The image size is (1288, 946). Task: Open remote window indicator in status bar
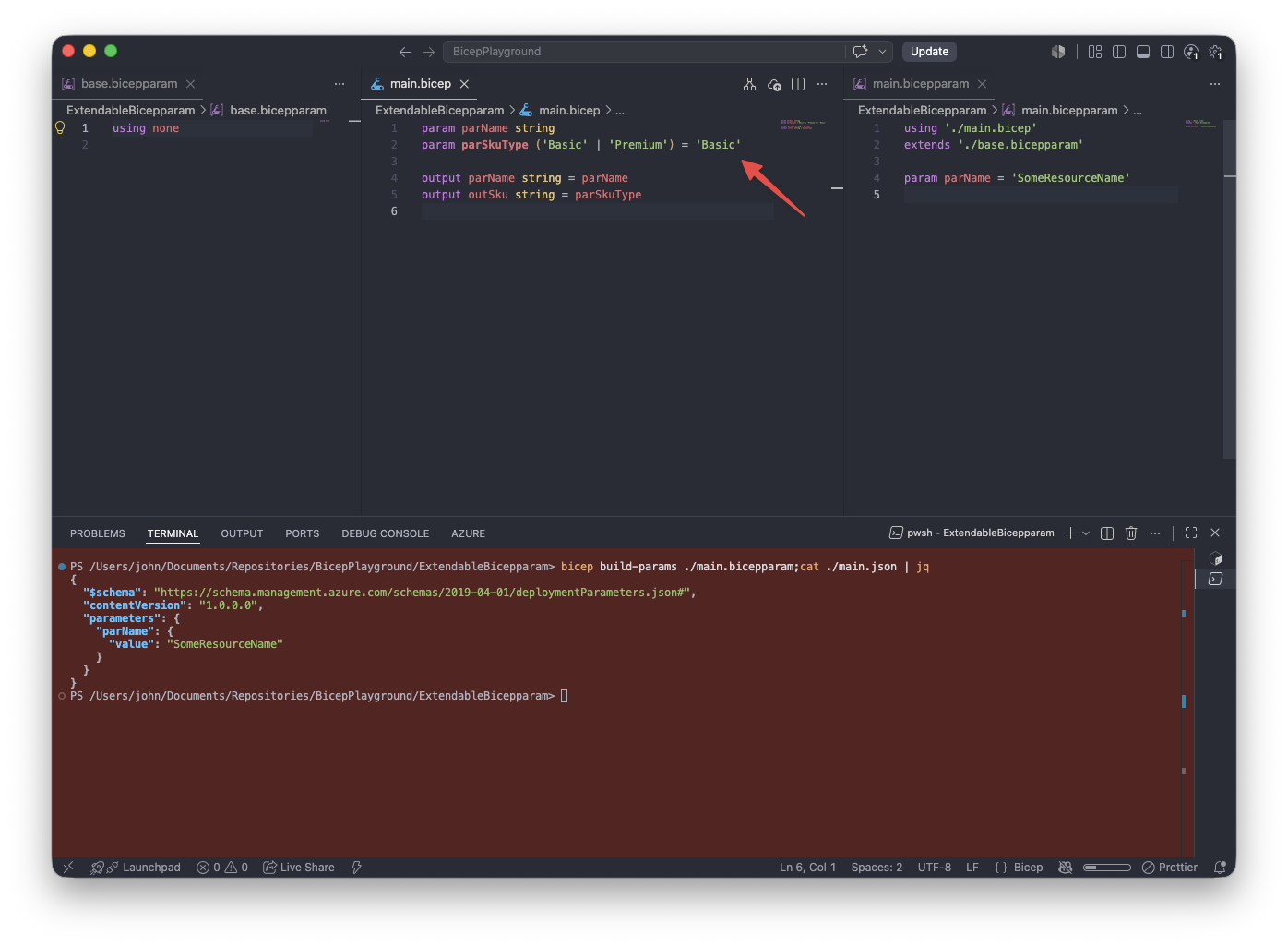coord(67,868)
